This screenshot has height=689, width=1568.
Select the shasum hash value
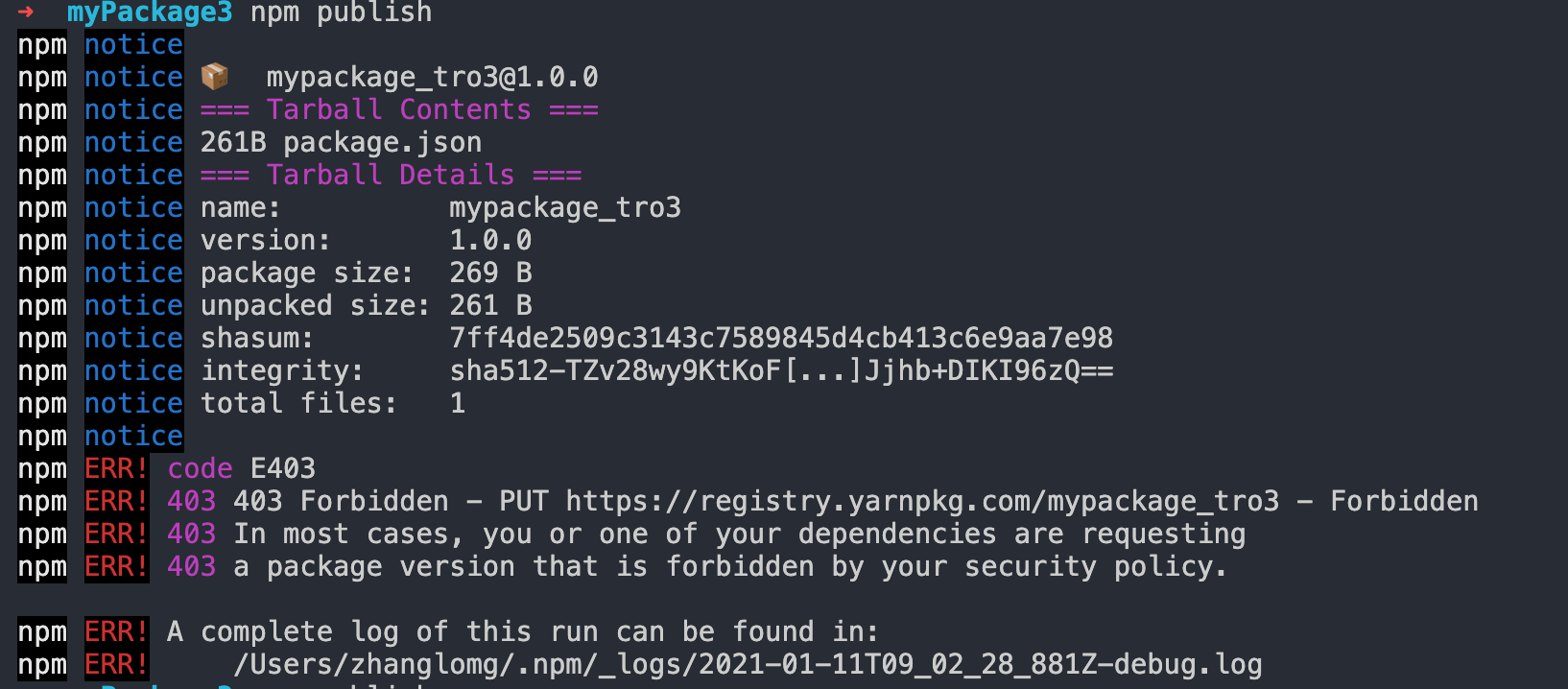[x=781, y=338]
